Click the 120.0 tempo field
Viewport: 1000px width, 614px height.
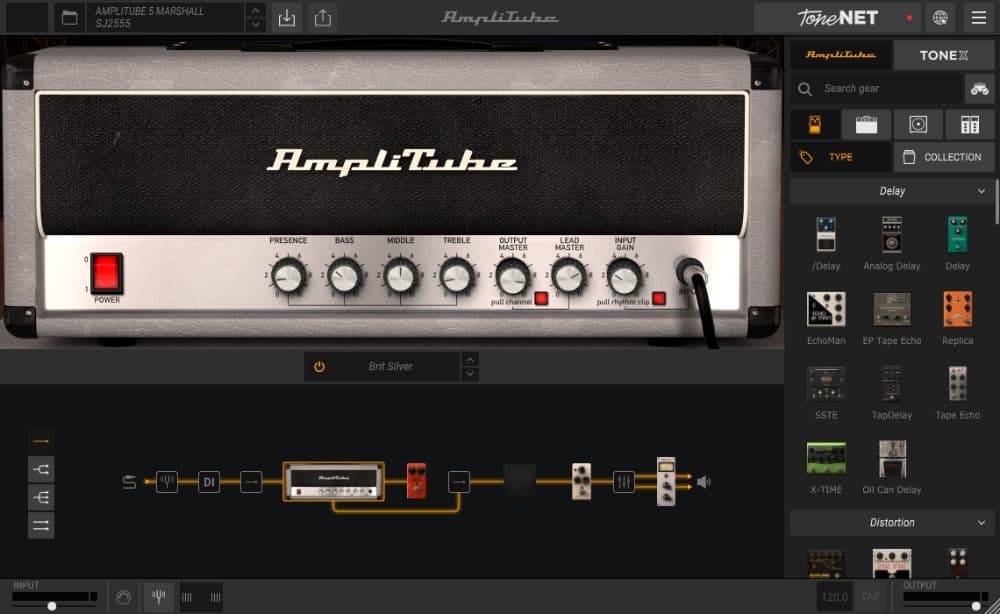[x=834, y=597]
